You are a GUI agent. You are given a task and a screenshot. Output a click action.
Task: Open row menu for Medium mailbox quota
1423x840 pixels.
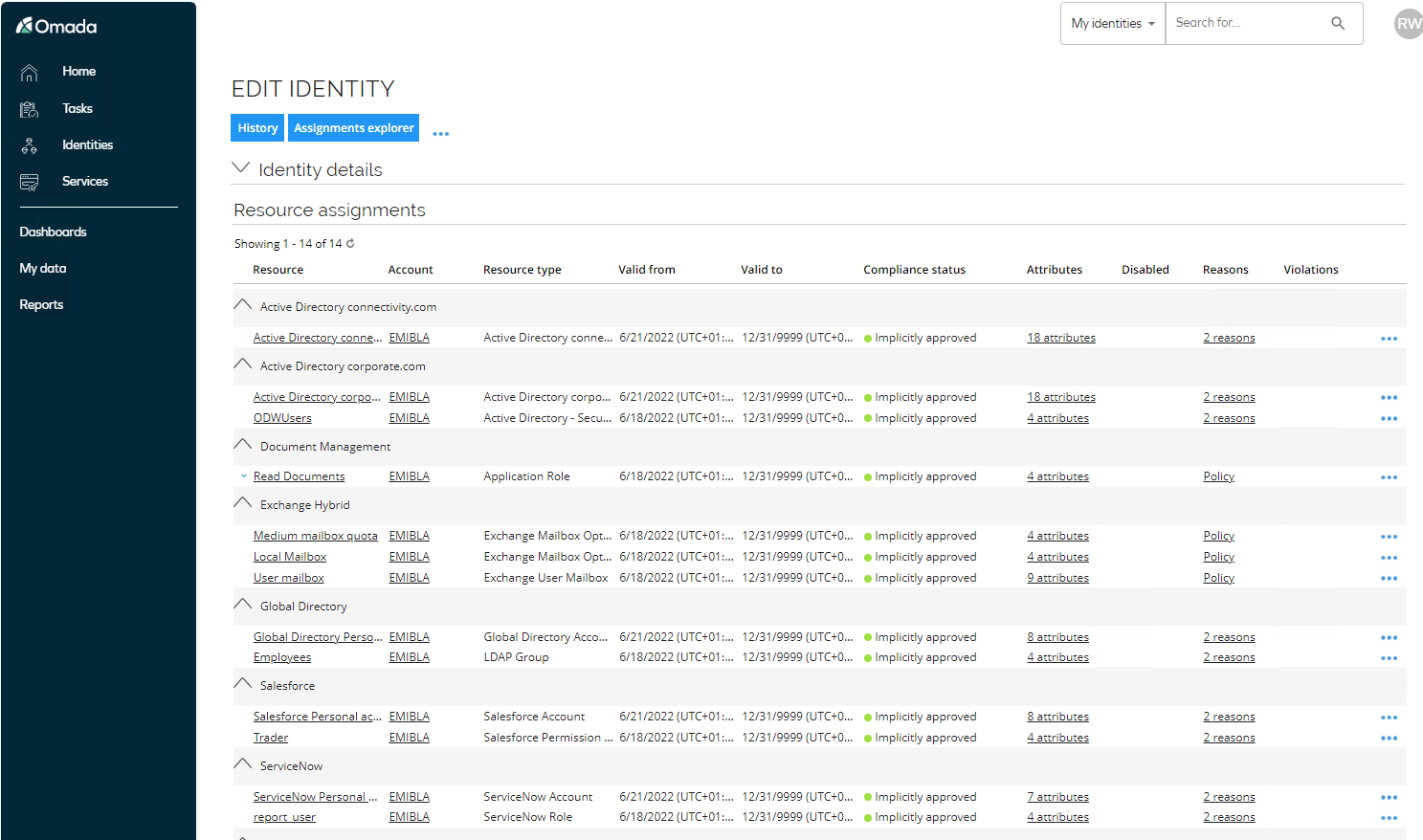tap(1389, 537)
